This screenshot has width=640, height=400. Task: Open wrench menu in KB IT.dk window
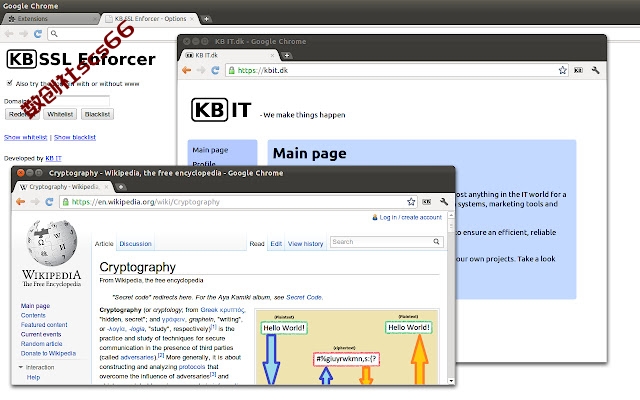pos(596,70)
